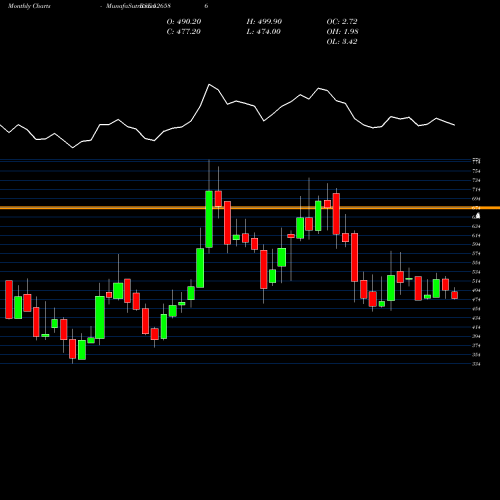Click the 514 price axis label
The height and width of the screenshot is (500, 500).
476,281
